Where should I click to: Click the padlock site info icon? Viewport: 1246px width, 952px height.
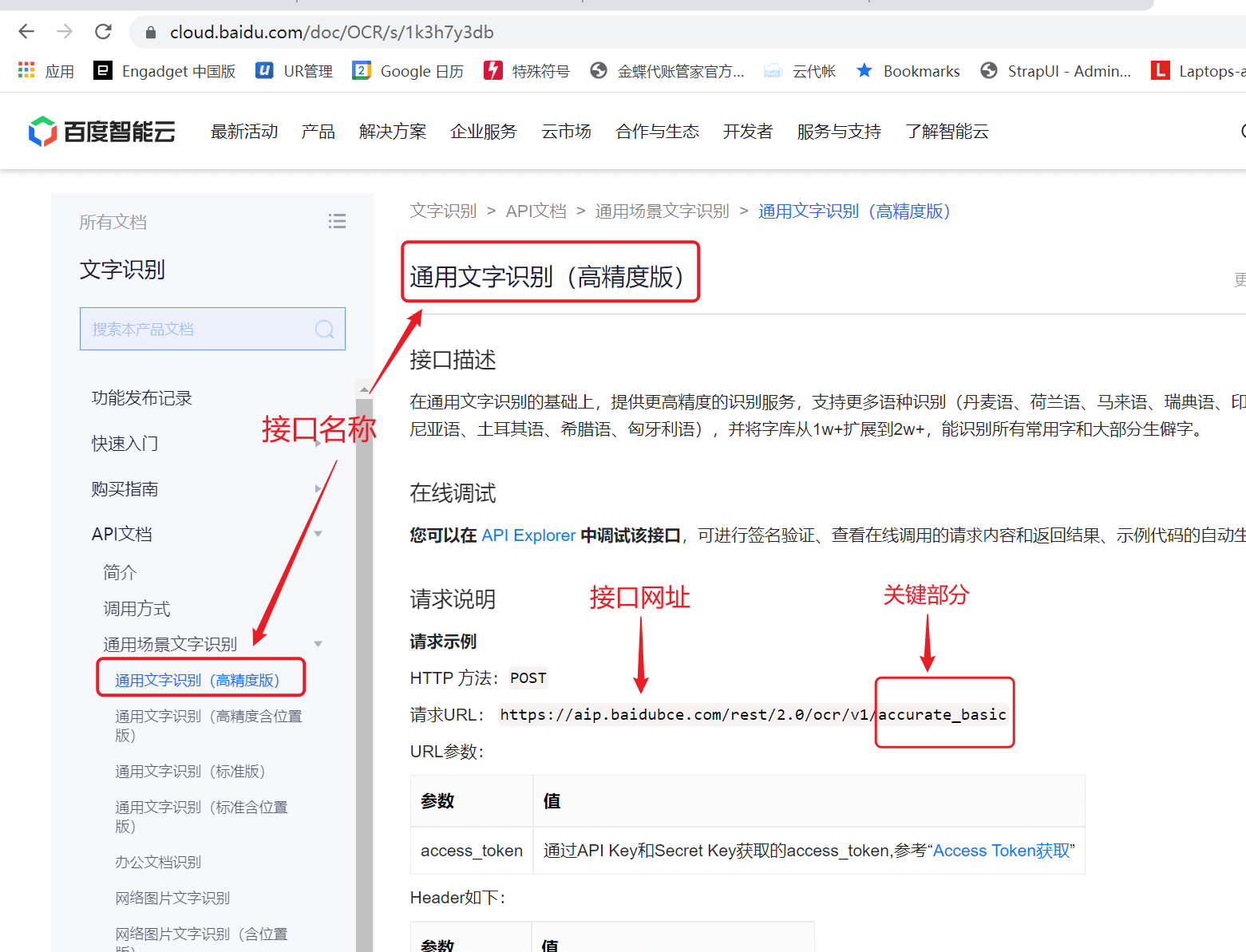point(150,33)
